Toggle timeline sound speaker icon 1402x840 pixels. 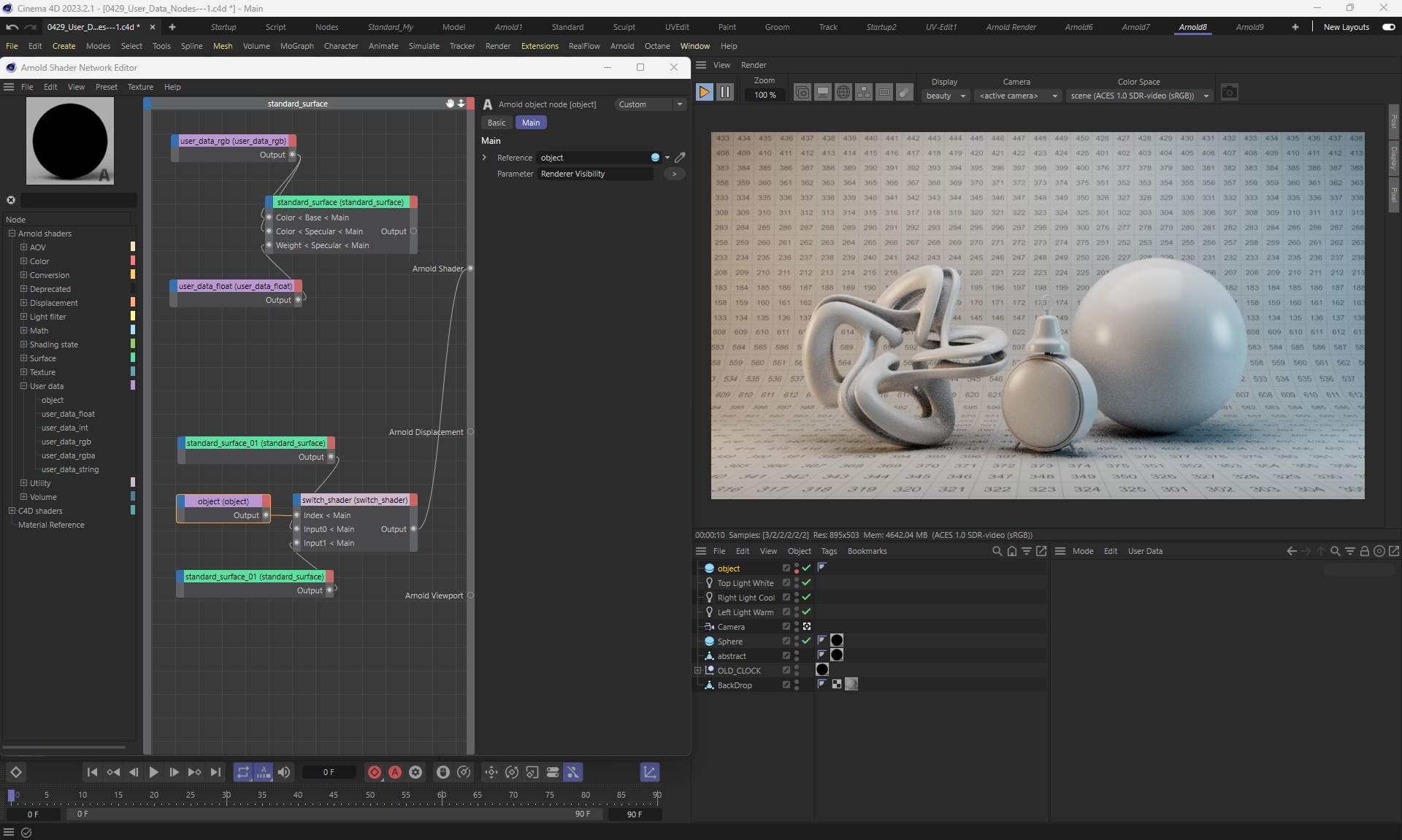284,772
